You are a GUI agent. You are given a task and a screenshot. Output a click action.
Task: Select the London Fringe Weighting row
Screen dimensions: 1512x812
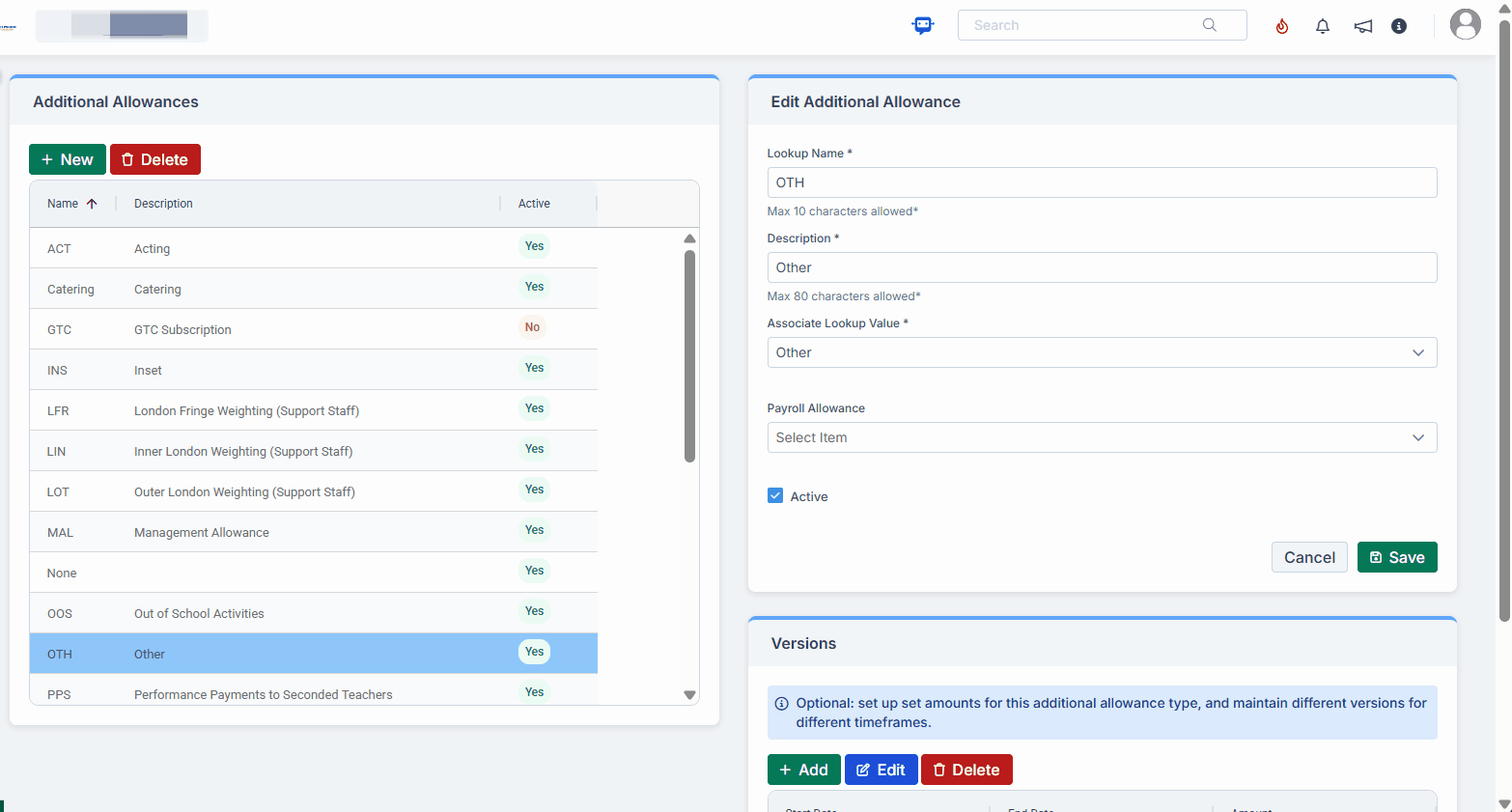pyautogui.click(x=314, y=410)
